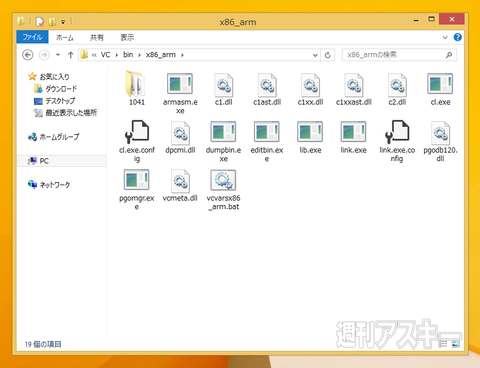Go back with the Back arrow button
The width and height of the screenshot is (480, 368).
point(28,55)
